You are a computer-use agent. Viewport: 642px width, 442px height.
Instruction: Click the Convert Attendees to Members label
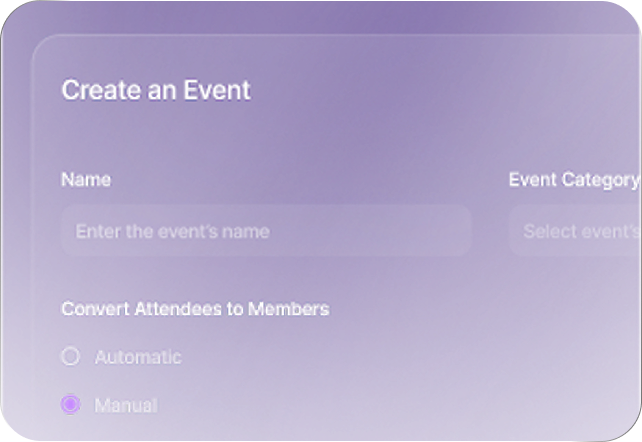(195, 309)
